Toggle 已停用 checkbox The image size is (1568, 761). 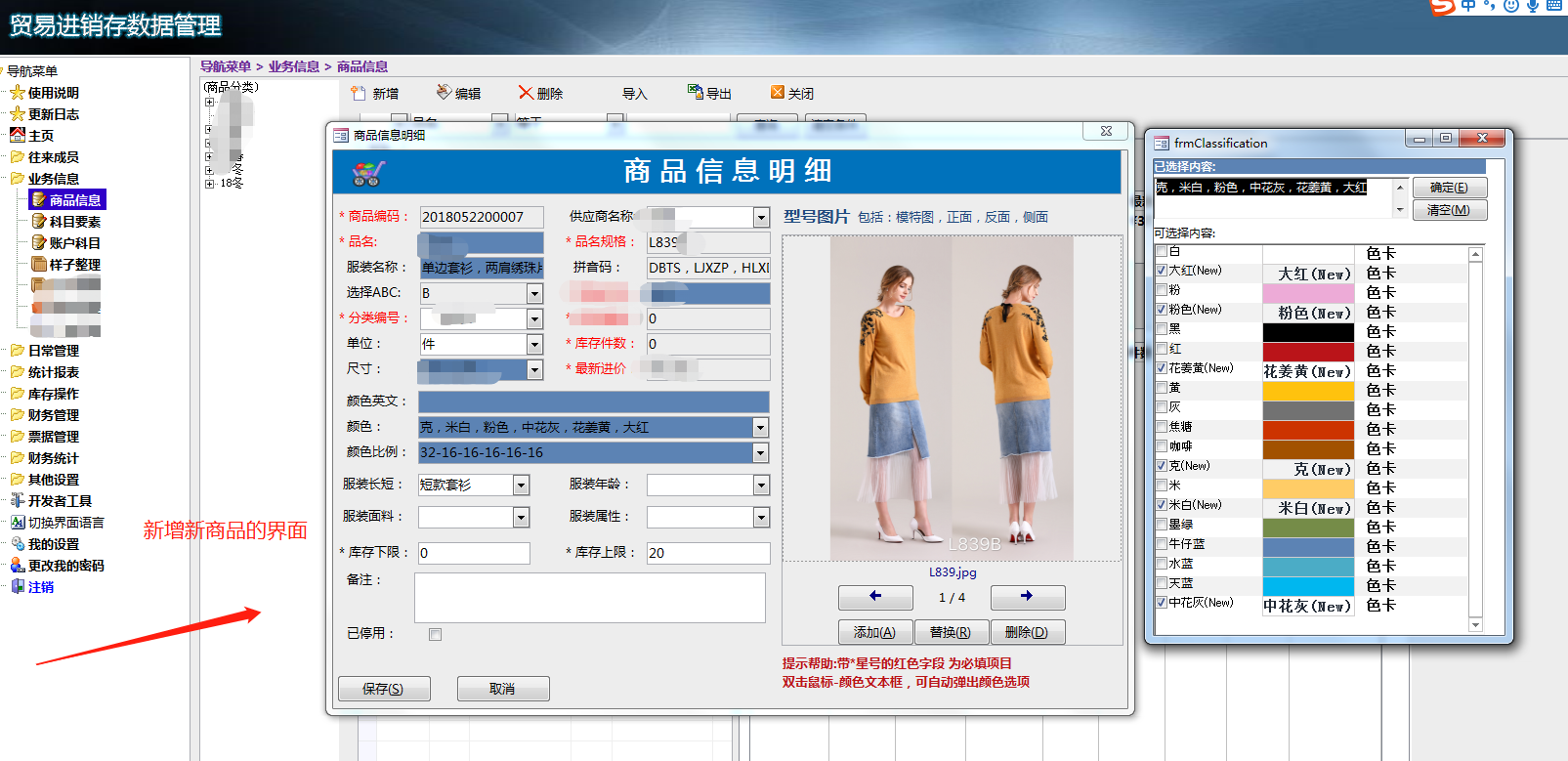coord(435,634)
